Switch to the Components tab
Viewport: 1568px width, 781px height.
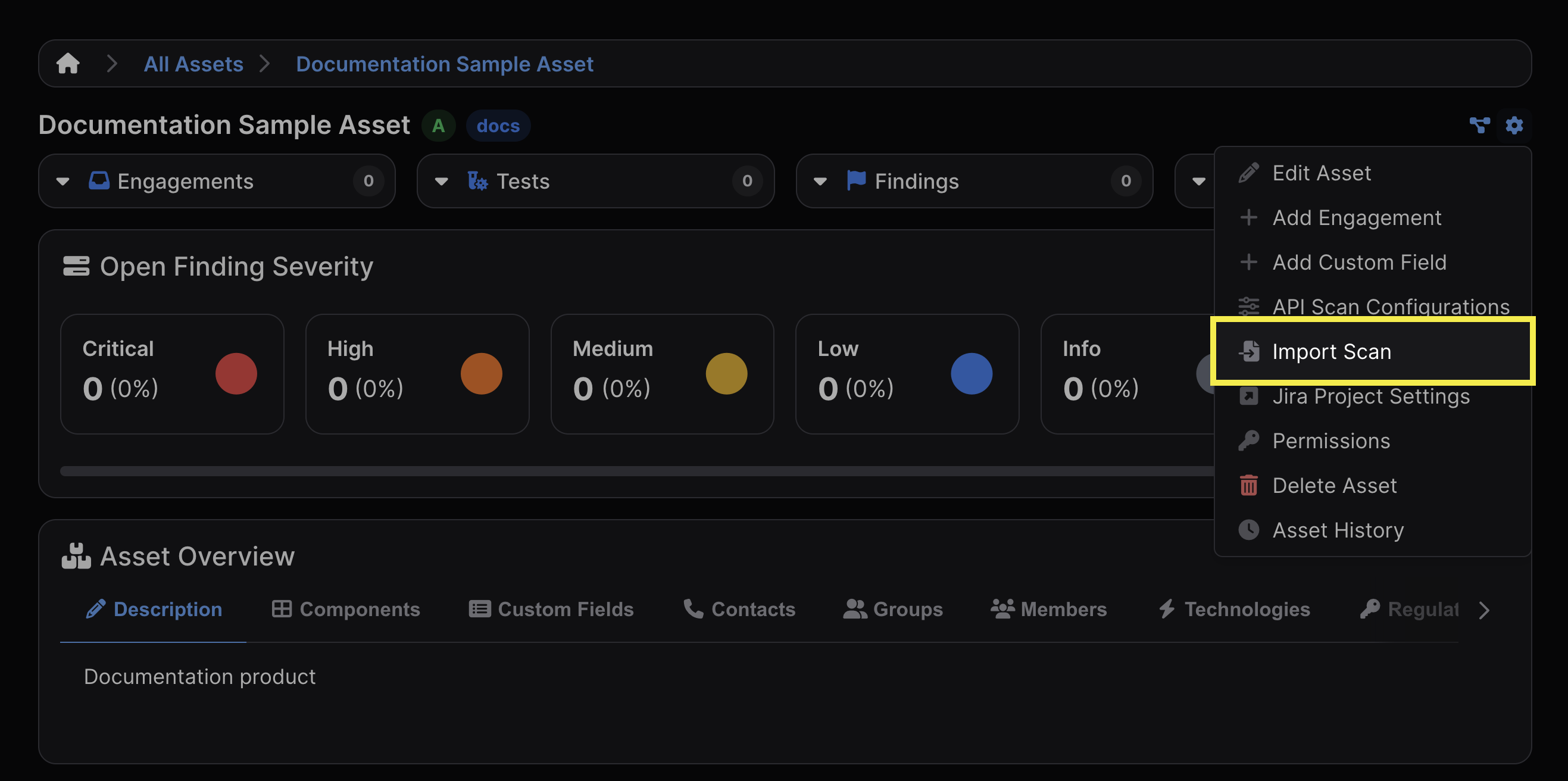[x=346, y=609]
